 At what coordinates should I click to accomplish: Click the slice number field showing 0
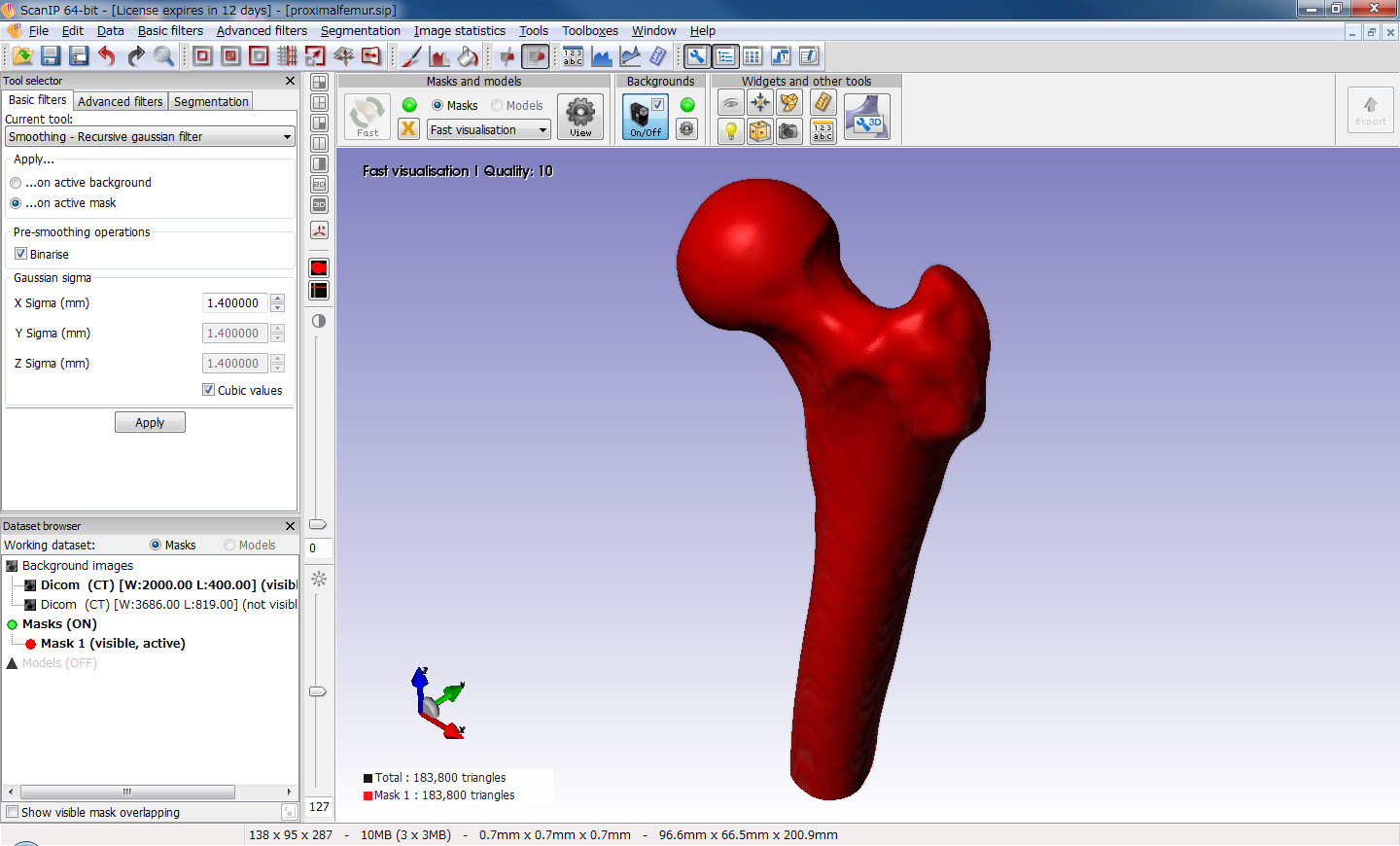319,548
